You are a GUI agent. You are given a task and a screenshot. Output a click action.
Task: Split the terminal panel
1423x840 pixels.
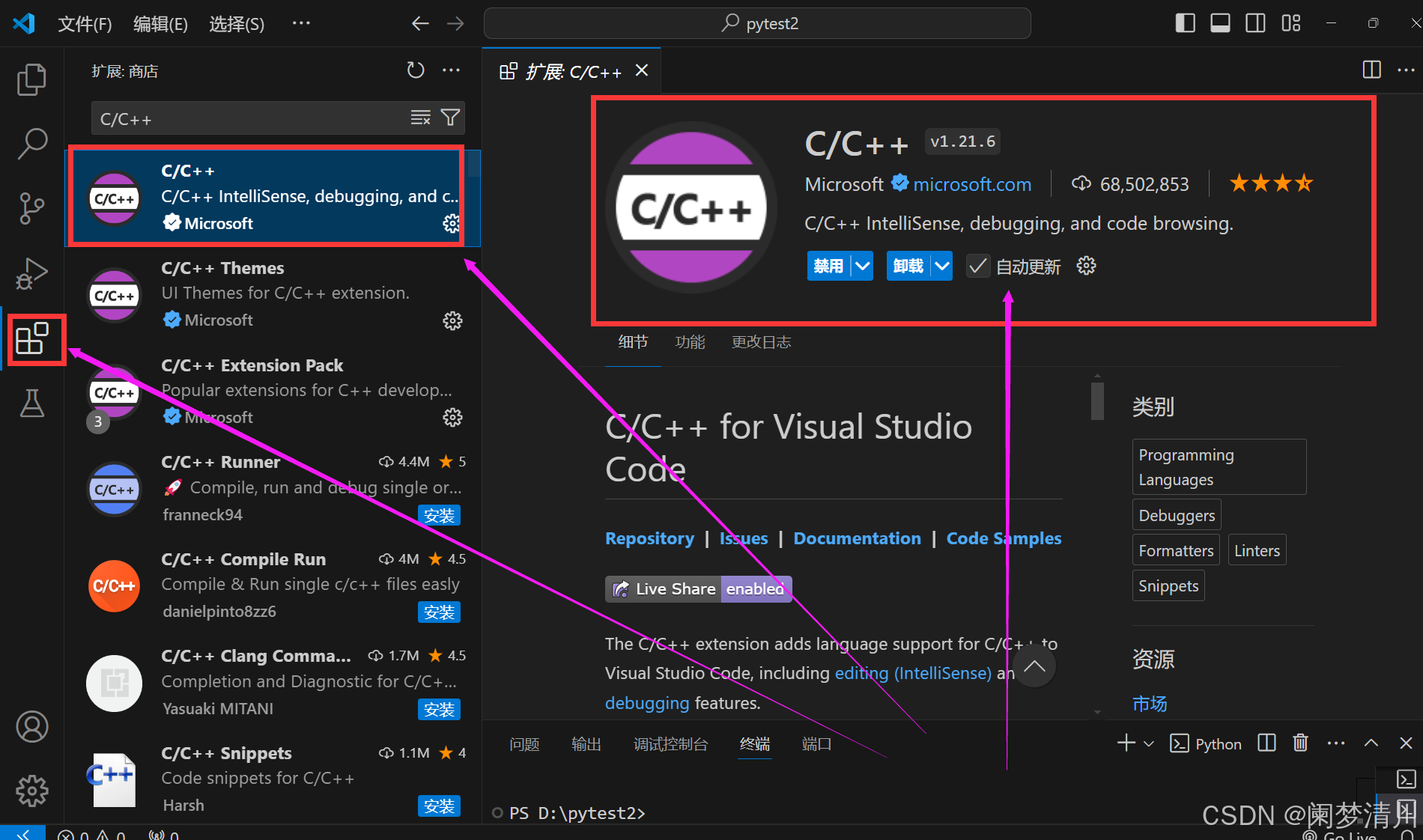1267,743
